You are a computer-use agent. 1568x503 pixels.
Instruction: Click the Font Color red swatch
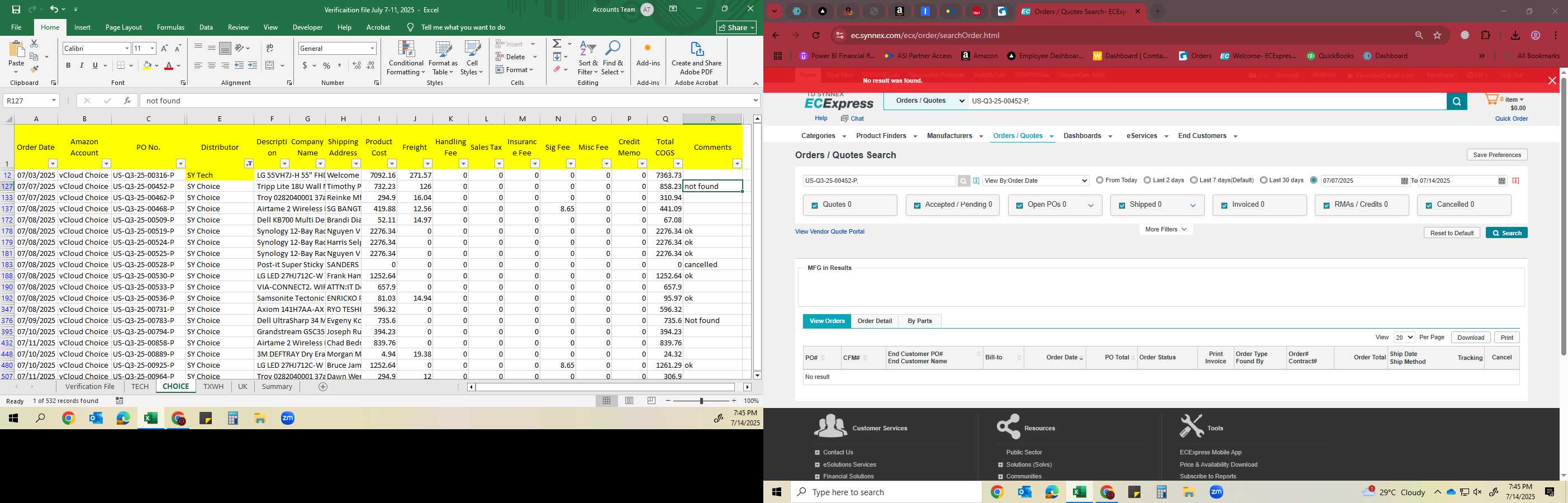(169, 66)
